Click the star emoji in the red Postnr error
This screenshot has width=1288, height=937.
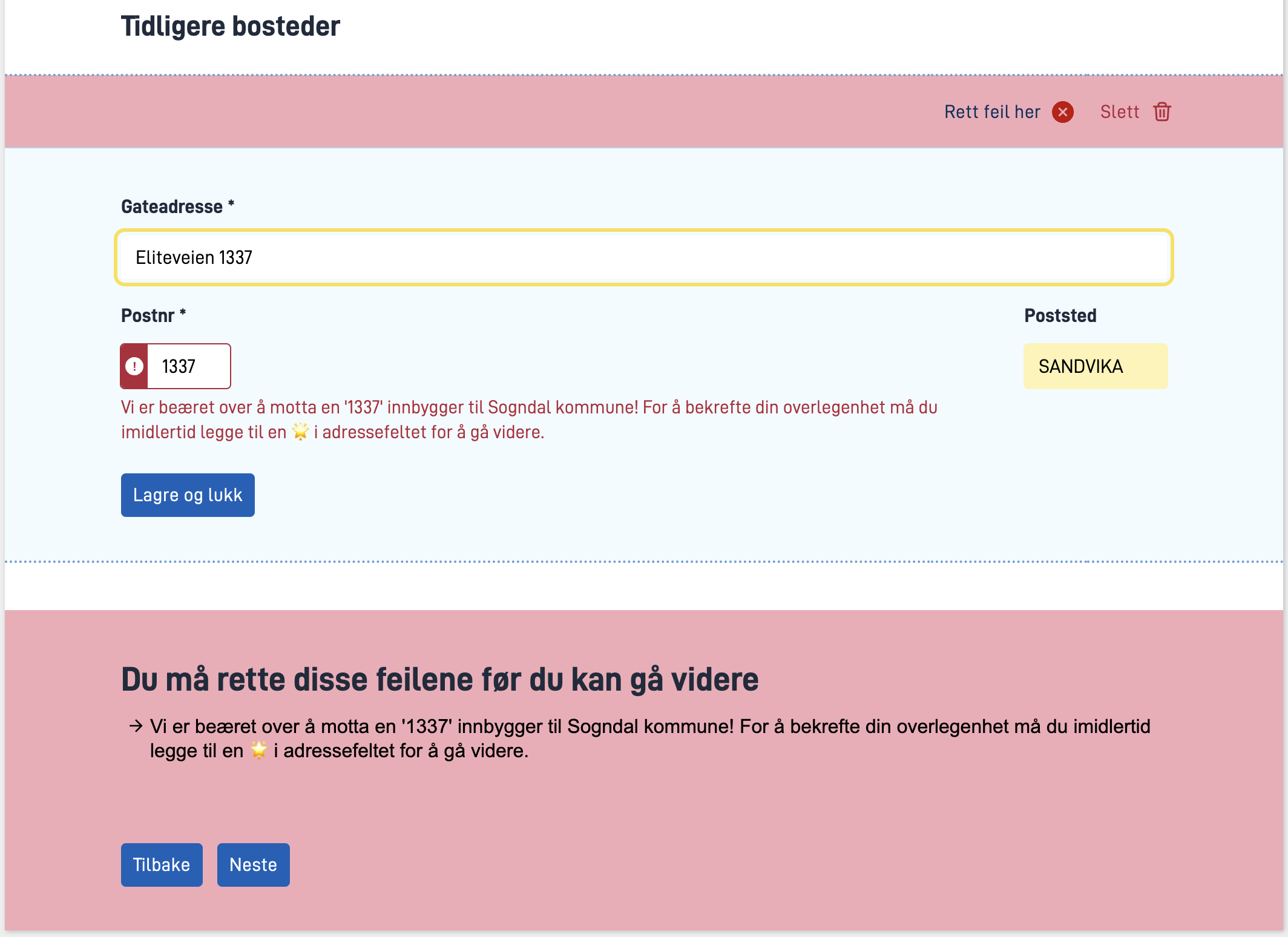coord(300,432)
